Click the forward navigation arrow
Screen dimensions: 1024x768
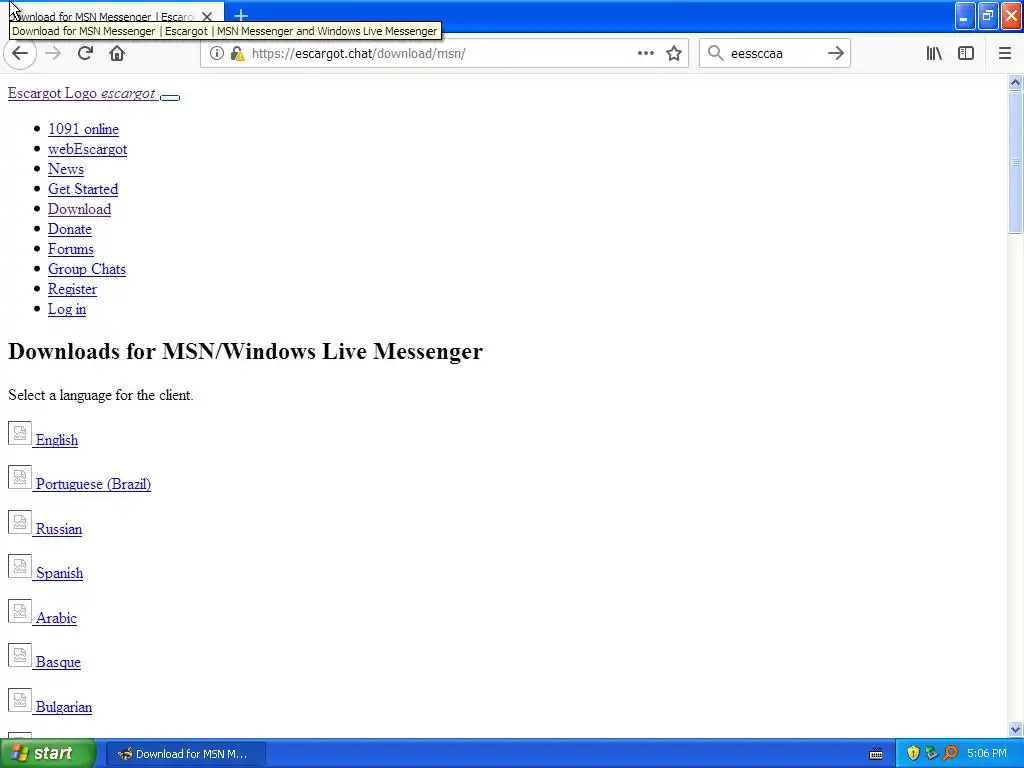tap(53, 54)
